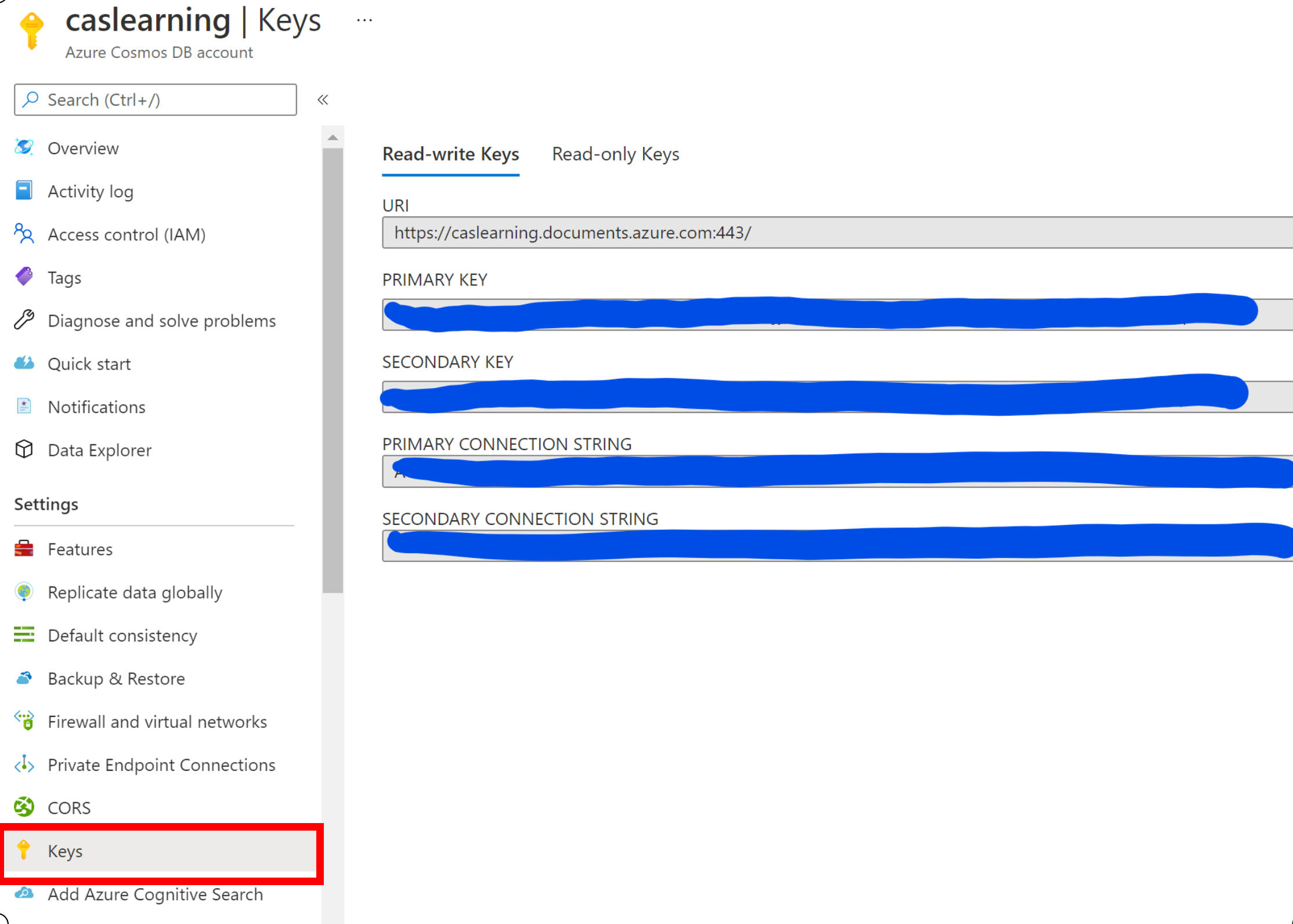The height and width of the screenshot is (924, 1293).
Task: Click the Notifications icon
Action: click(x=24, y=406)
